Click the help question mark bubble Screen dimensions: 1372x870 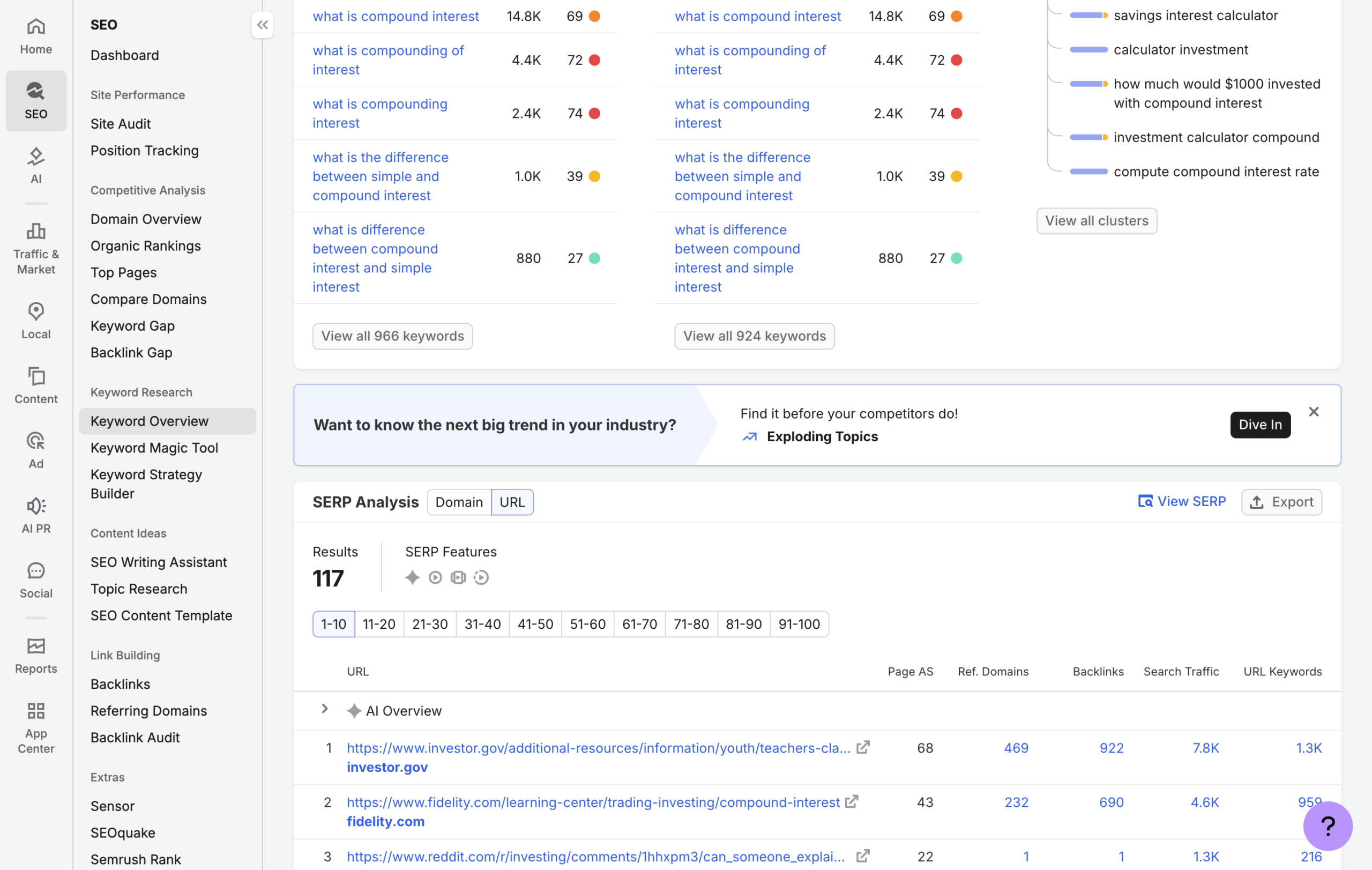[1328, 826]
